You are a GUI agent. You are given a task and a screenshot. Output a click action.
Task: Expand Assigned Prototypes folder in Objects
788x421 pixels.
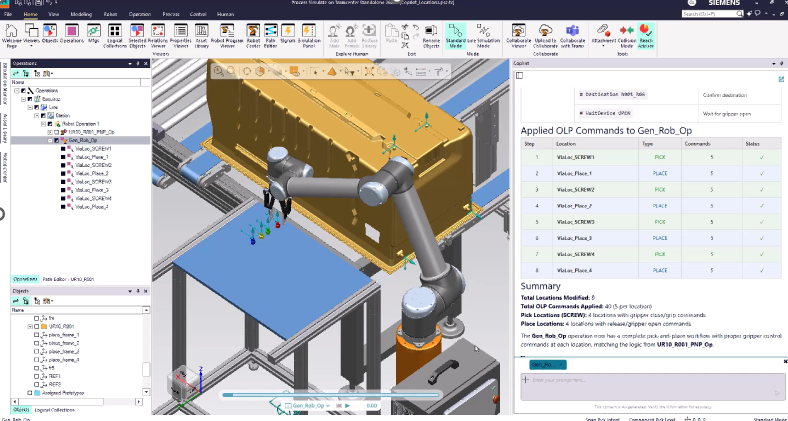tap(30, 393)
